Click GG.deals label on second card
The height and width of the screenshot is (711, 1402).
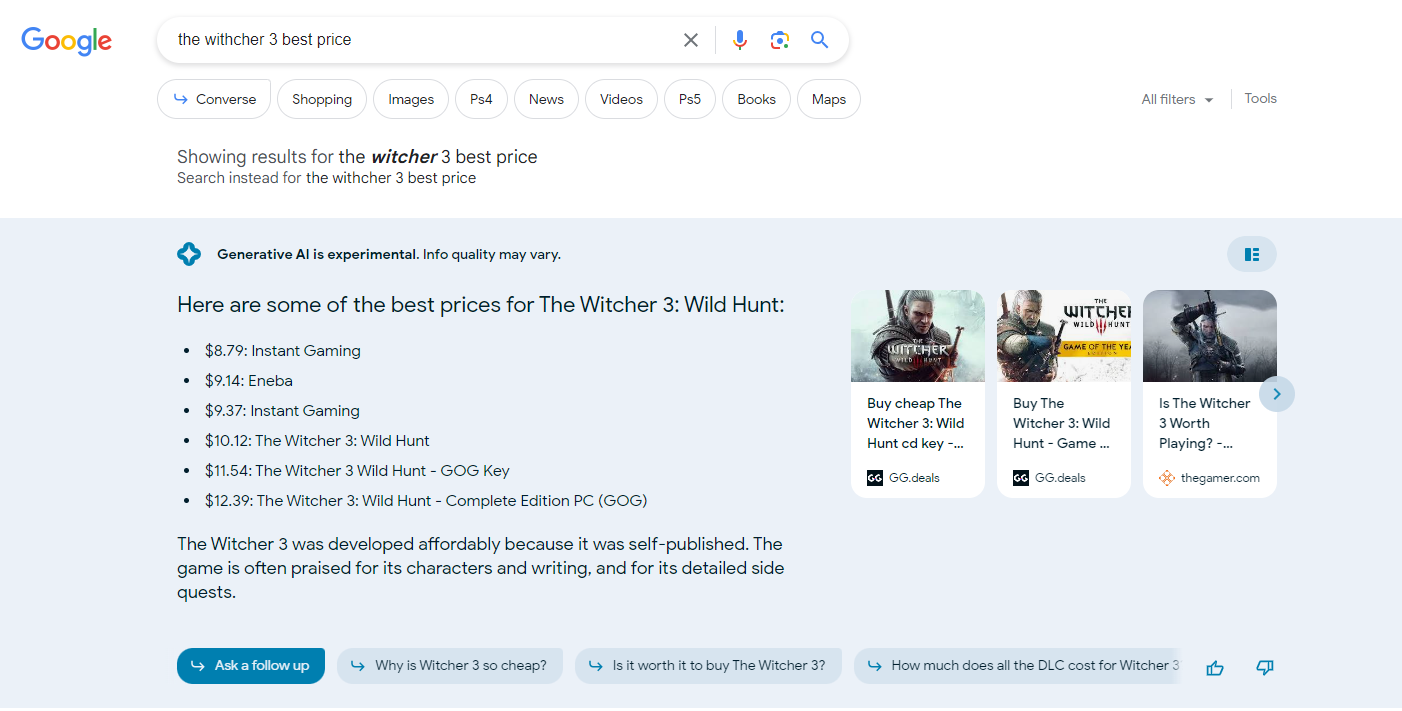[x=1060, y=478]
